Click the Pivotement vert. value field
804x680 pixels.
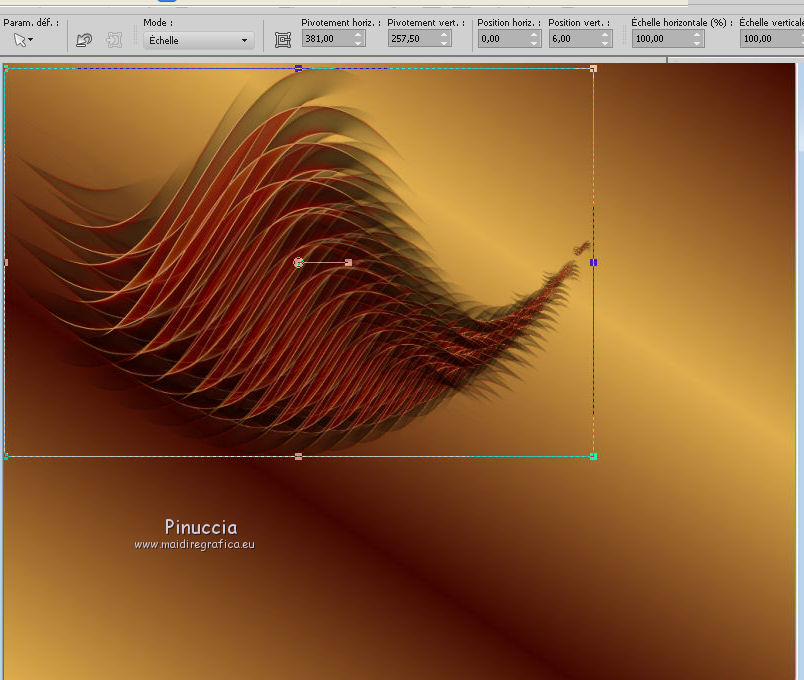coord(411,39)
